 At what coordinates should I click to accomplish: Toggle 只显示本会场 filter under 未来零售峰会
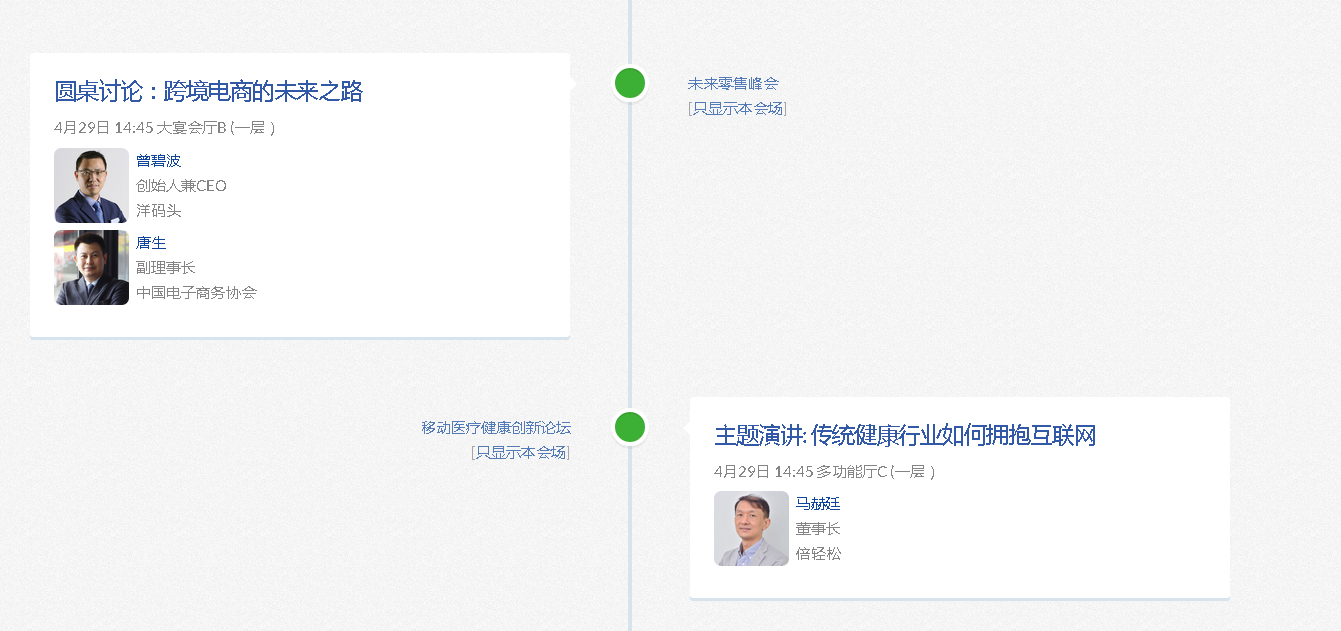point(737,109)
